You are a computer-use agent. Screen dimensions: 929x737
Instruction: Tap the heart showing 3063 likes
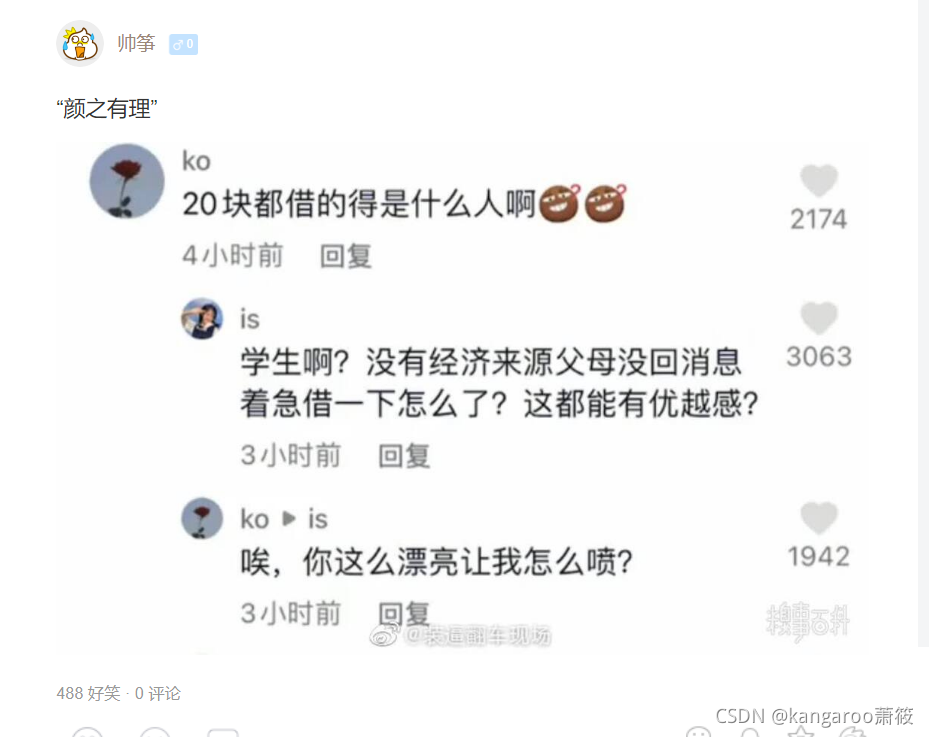point(819,318)
